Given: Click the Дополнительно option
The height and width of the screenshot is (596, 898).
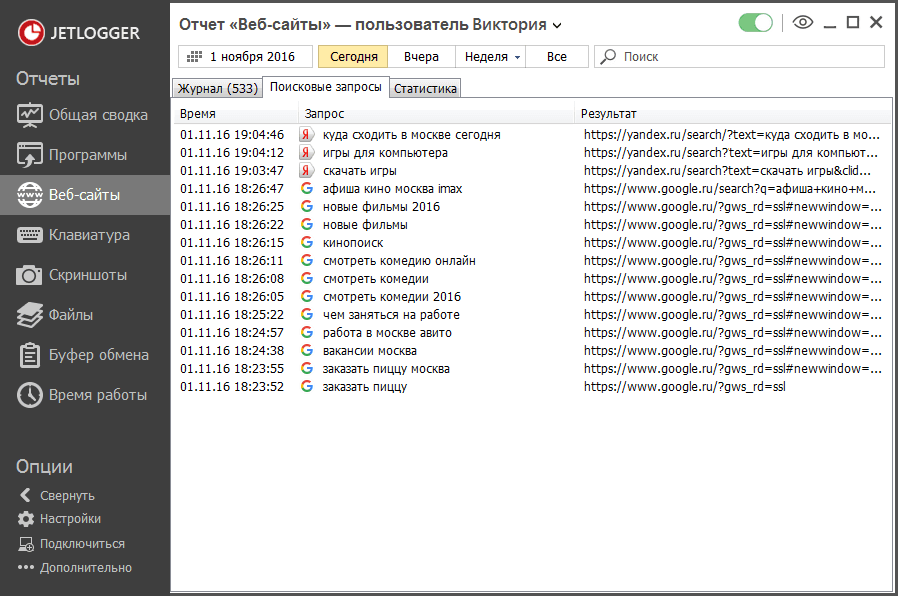Looking at the screenshot, I should (85, 567).
